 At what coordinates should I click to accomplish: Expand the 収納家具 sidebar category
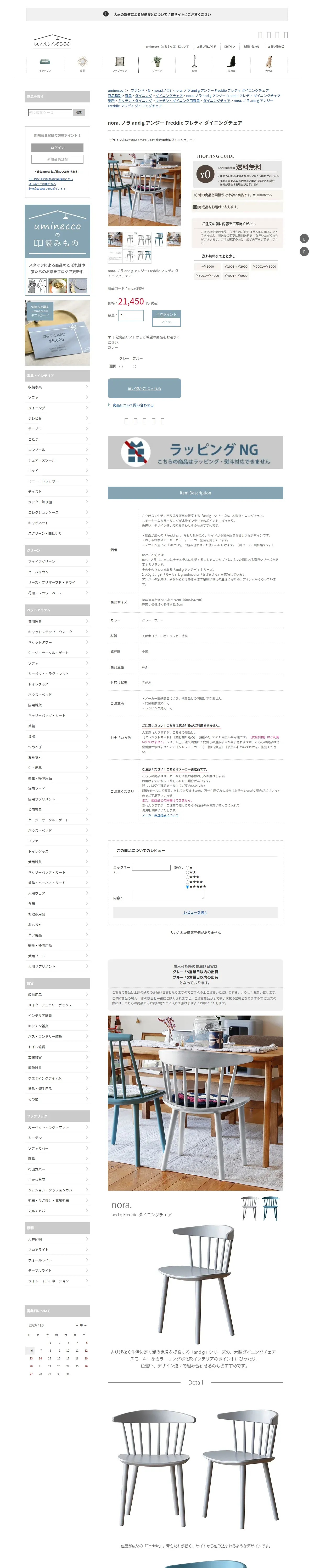[57, 387]
